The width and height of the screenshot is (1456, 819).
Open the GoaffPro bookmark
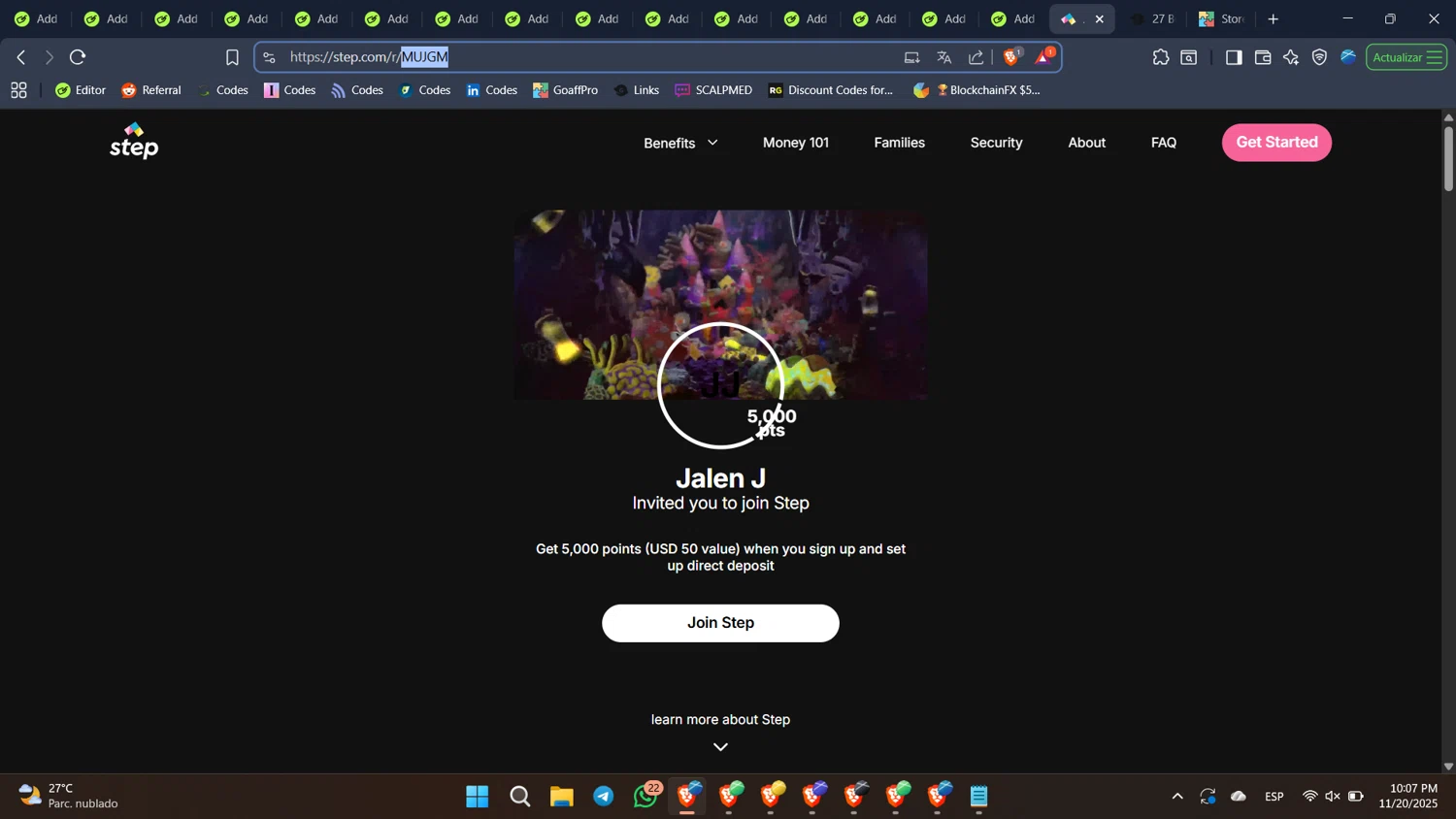click(566, 90)
